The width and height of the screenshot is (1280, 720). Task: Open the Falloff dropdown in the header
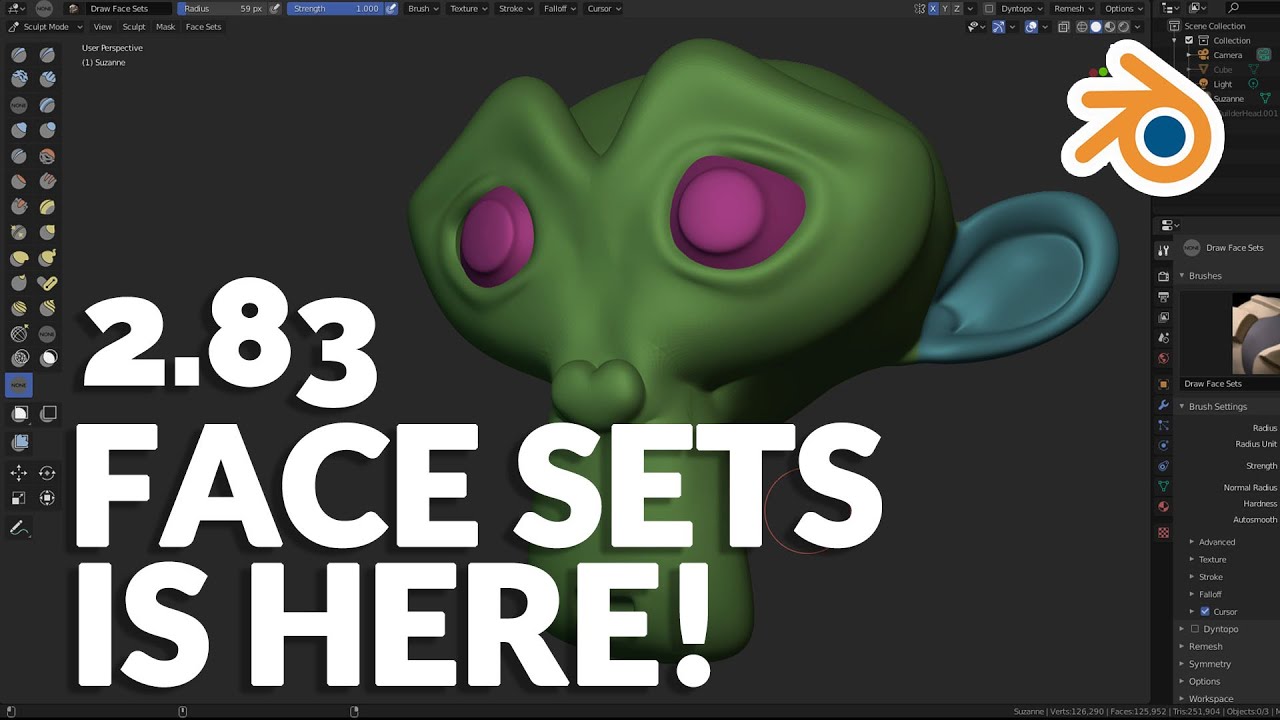(x=559, y=8)
